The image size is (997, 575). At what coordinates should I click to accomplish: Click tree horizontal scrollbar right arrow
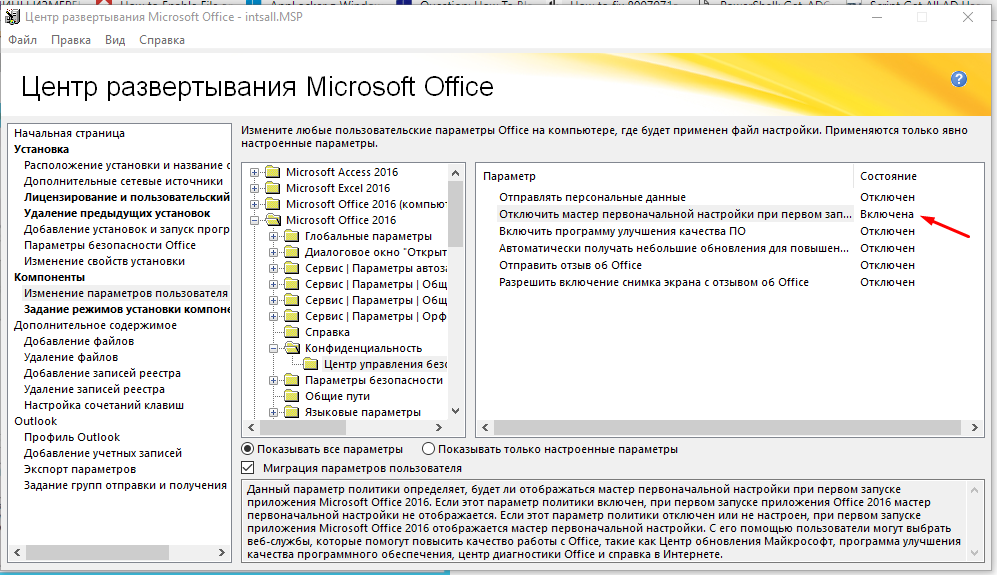click(x=439, y=427)
